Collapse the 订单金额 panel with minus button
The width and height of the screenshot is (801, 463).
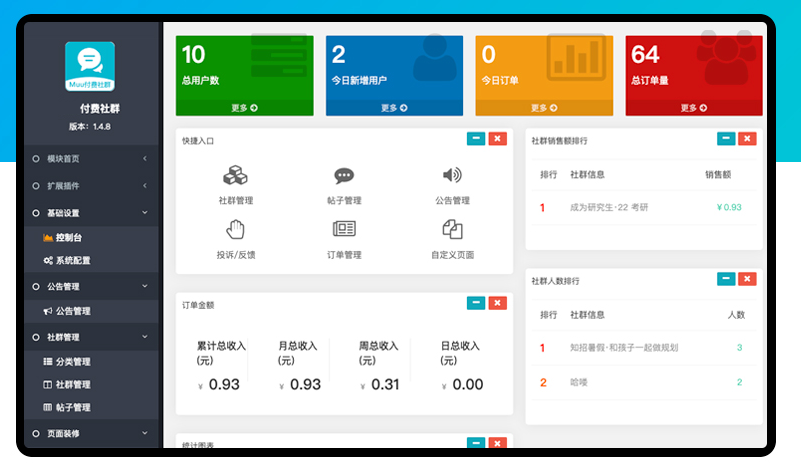pos(475,303)
